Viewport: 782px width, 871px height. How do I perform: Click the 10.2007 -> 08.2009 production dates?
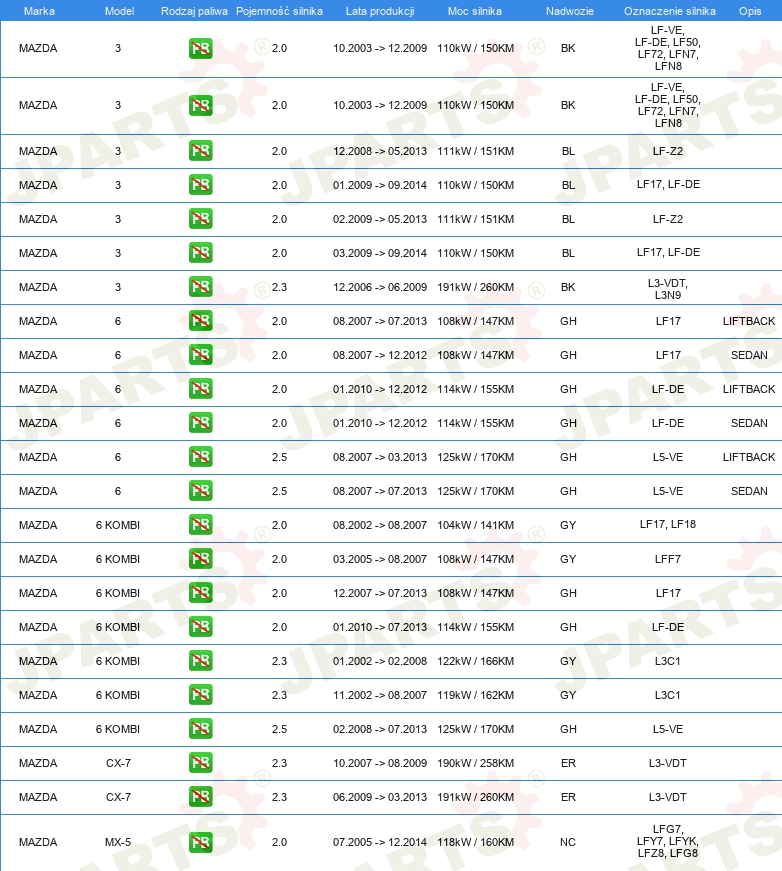(380, 763)
